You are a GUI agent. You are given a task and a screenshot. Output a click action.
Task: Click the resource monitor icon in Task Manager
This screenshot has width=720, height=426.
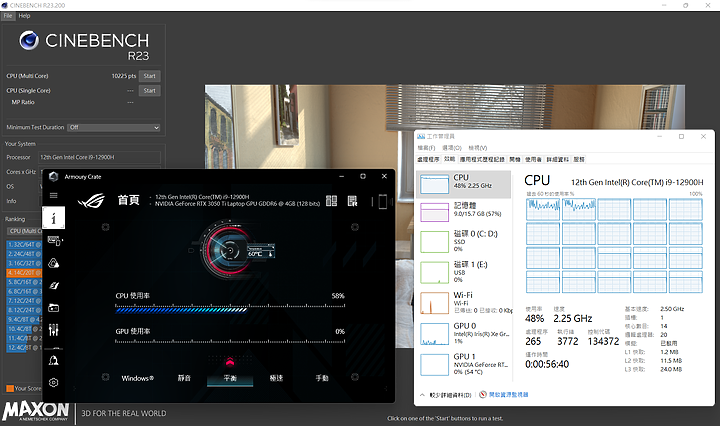tap(483, 394)
